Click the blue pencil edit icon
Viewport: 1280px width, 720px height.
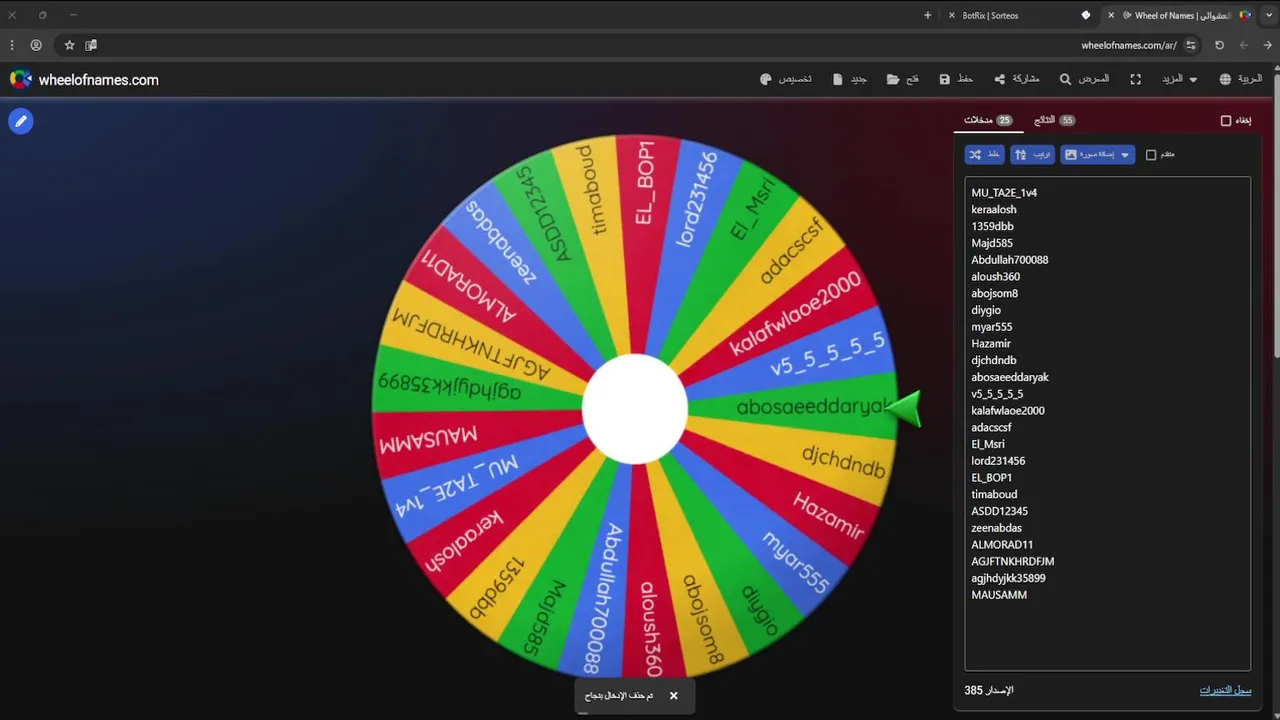[21, 121]
